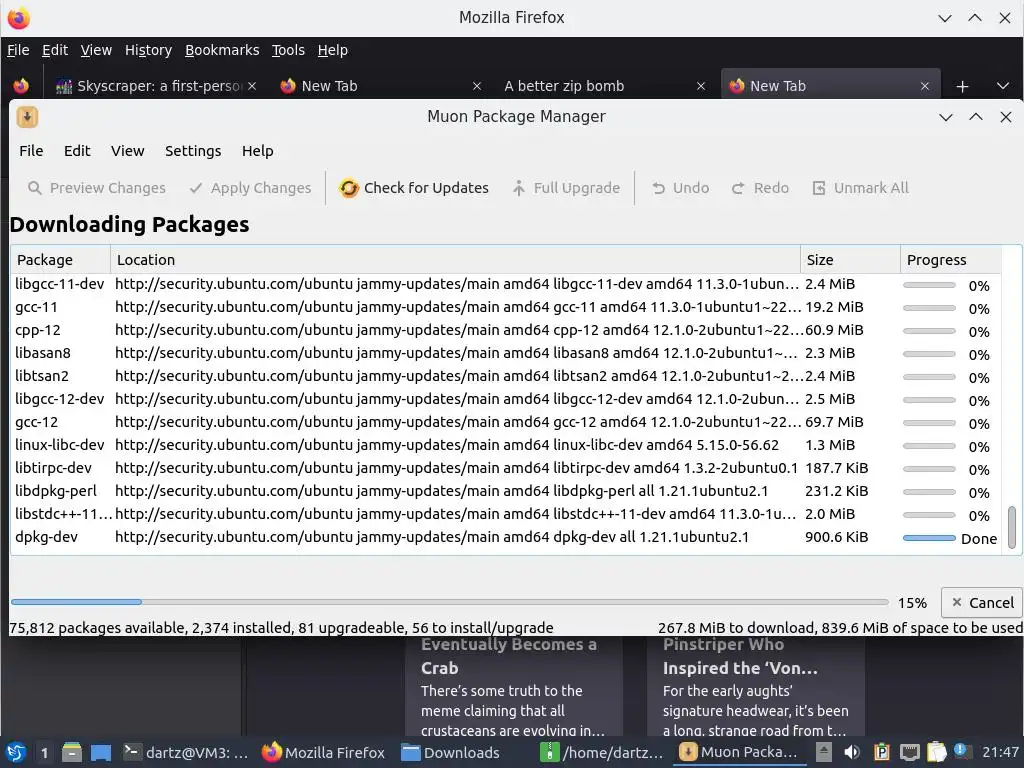Open the clipboard manager tray icon

(936, 752)
